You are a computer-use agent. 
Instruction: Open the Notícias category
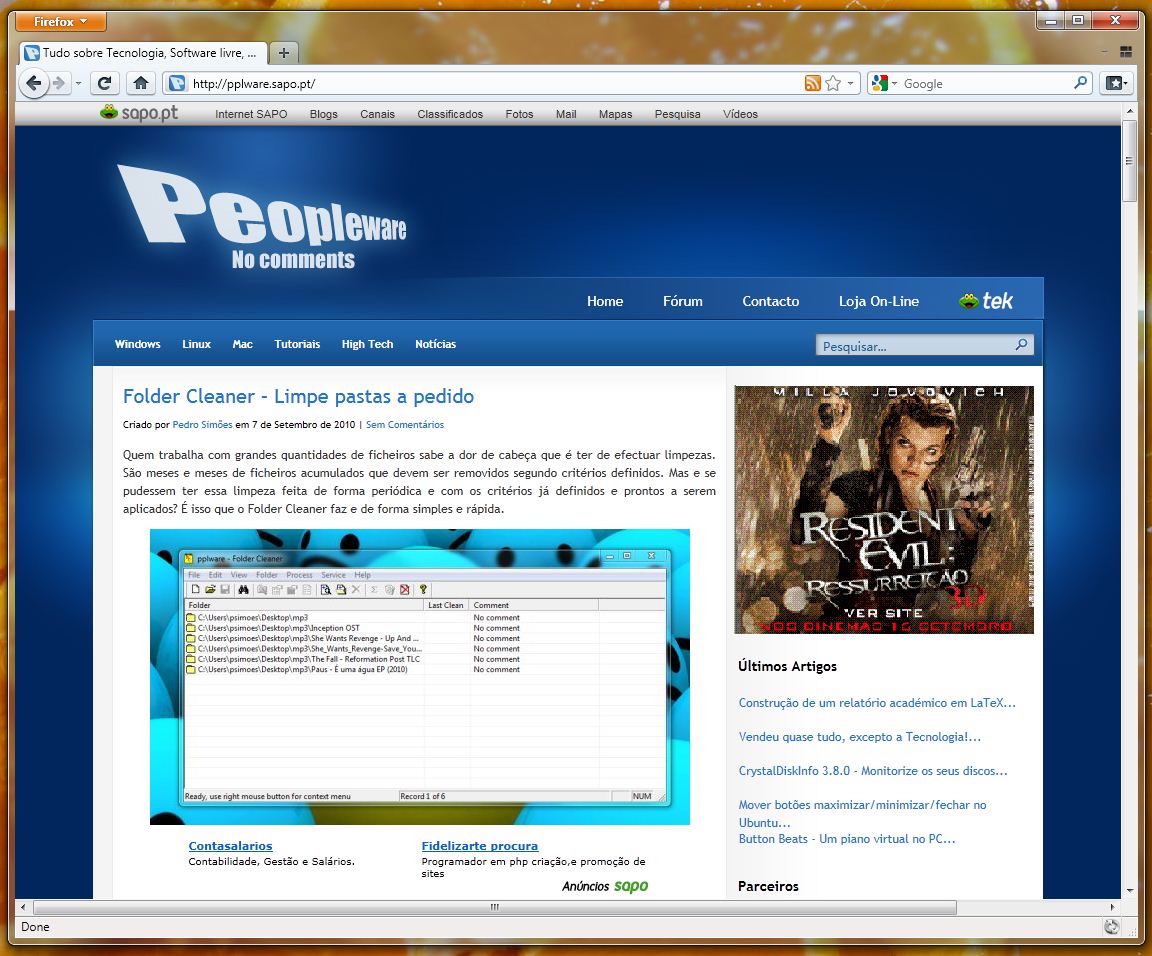coord(436,344)
